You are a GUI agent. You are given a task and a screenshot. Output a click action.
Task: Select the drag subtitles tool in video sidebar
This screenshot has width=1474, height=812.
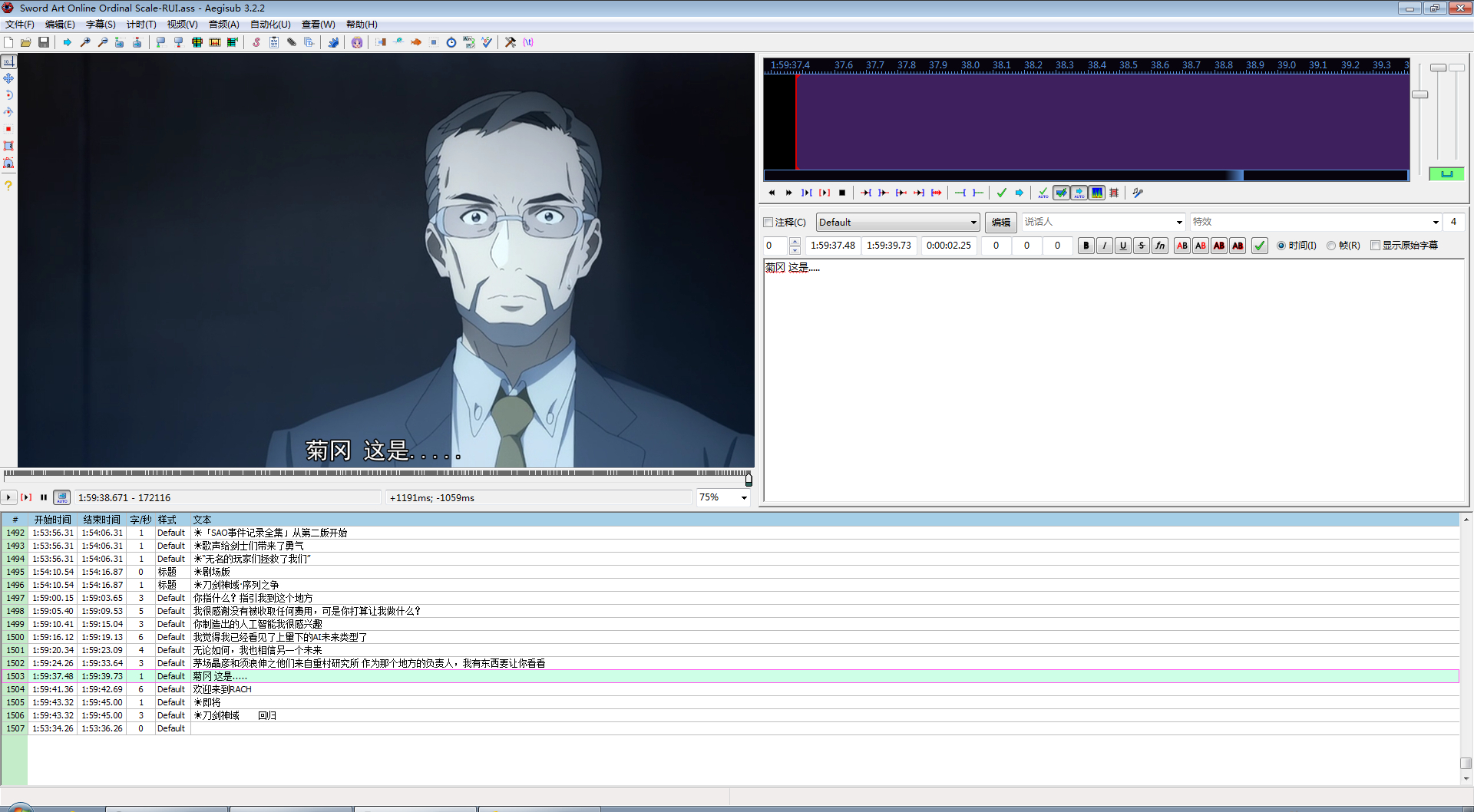tap(8, 78)
